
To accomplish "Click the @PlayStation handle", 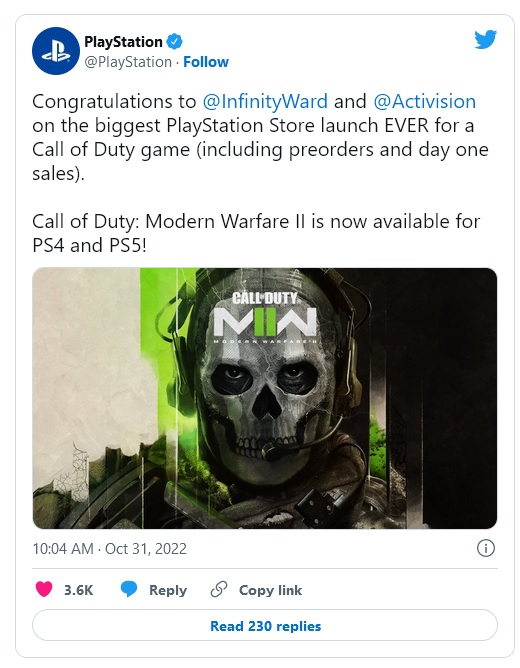I will 128,62.
